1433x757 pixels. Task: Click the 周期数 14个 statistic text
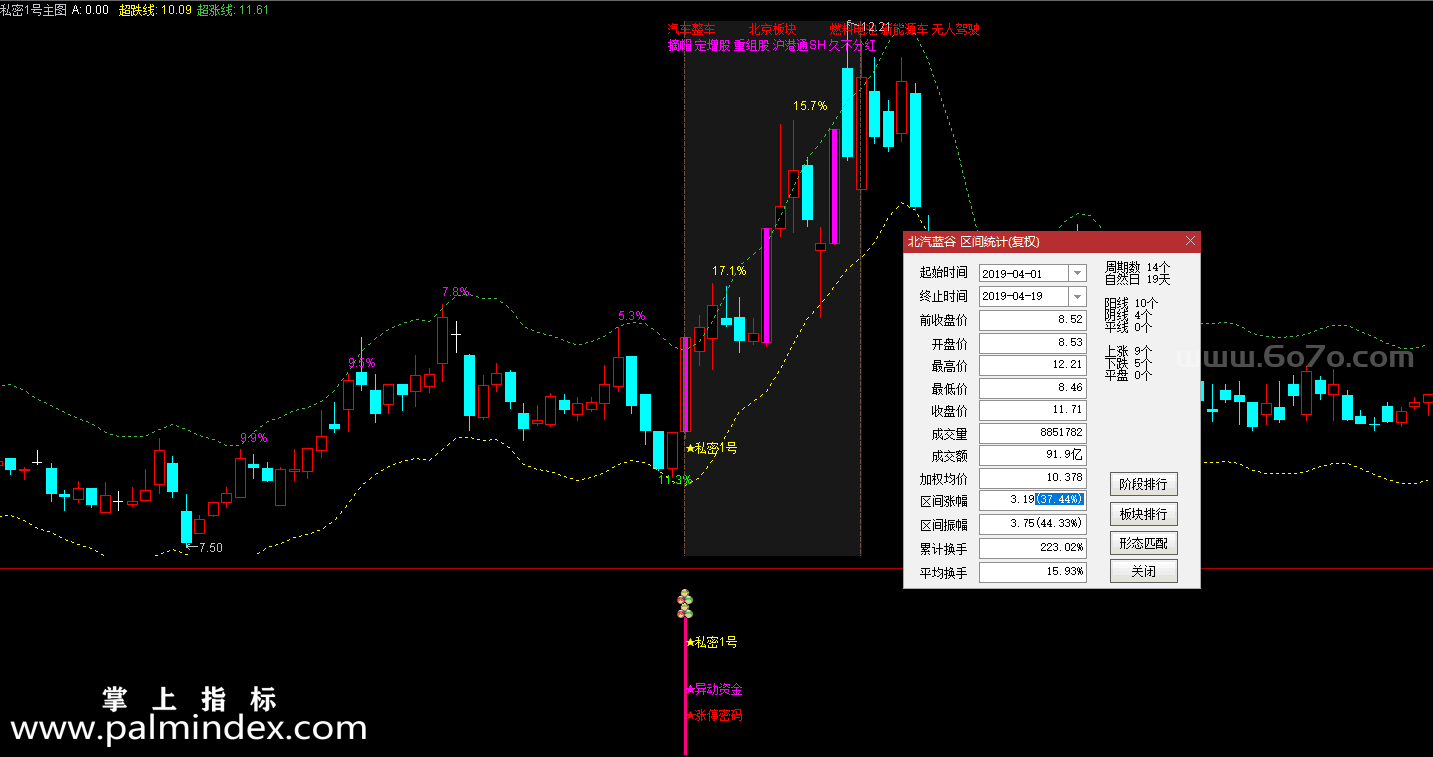click(x=1137, y=267)
